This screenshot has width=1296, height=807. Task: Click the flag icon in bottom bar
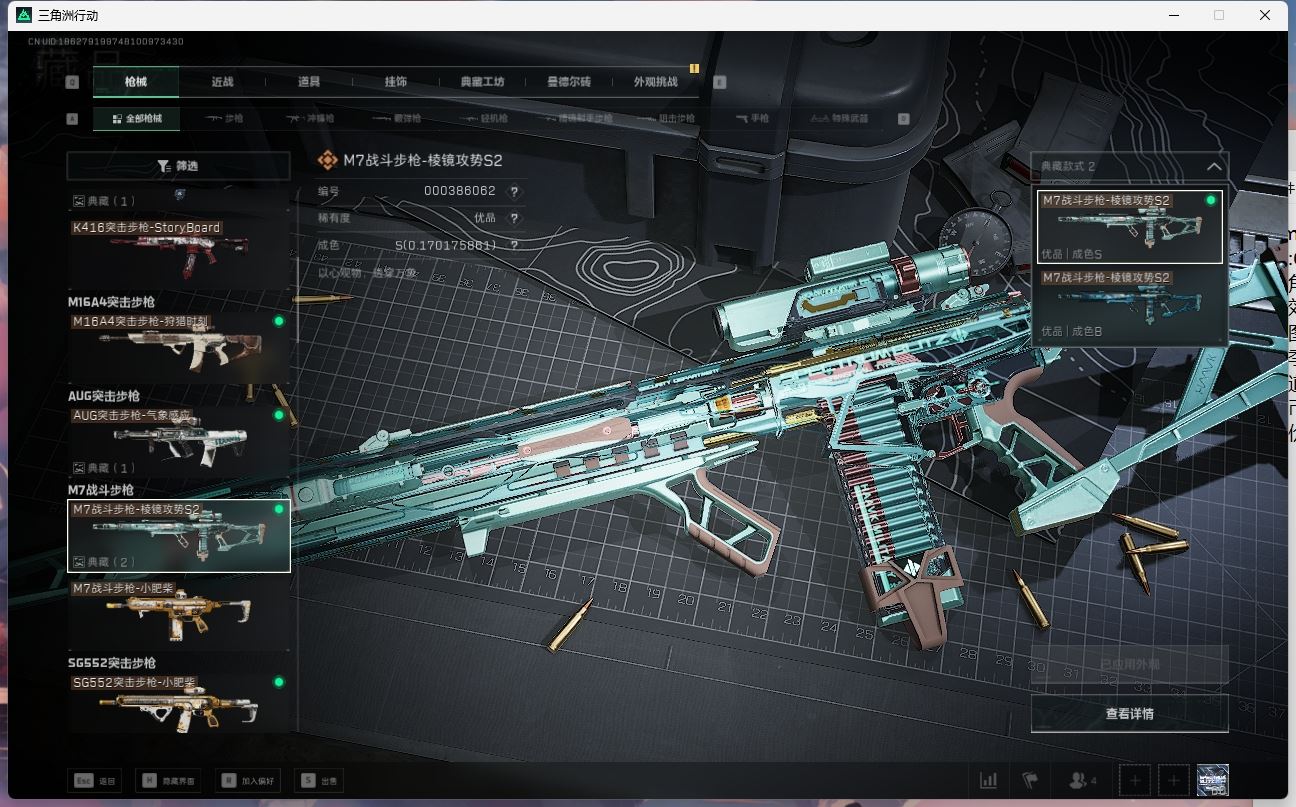coord(1029,780)
